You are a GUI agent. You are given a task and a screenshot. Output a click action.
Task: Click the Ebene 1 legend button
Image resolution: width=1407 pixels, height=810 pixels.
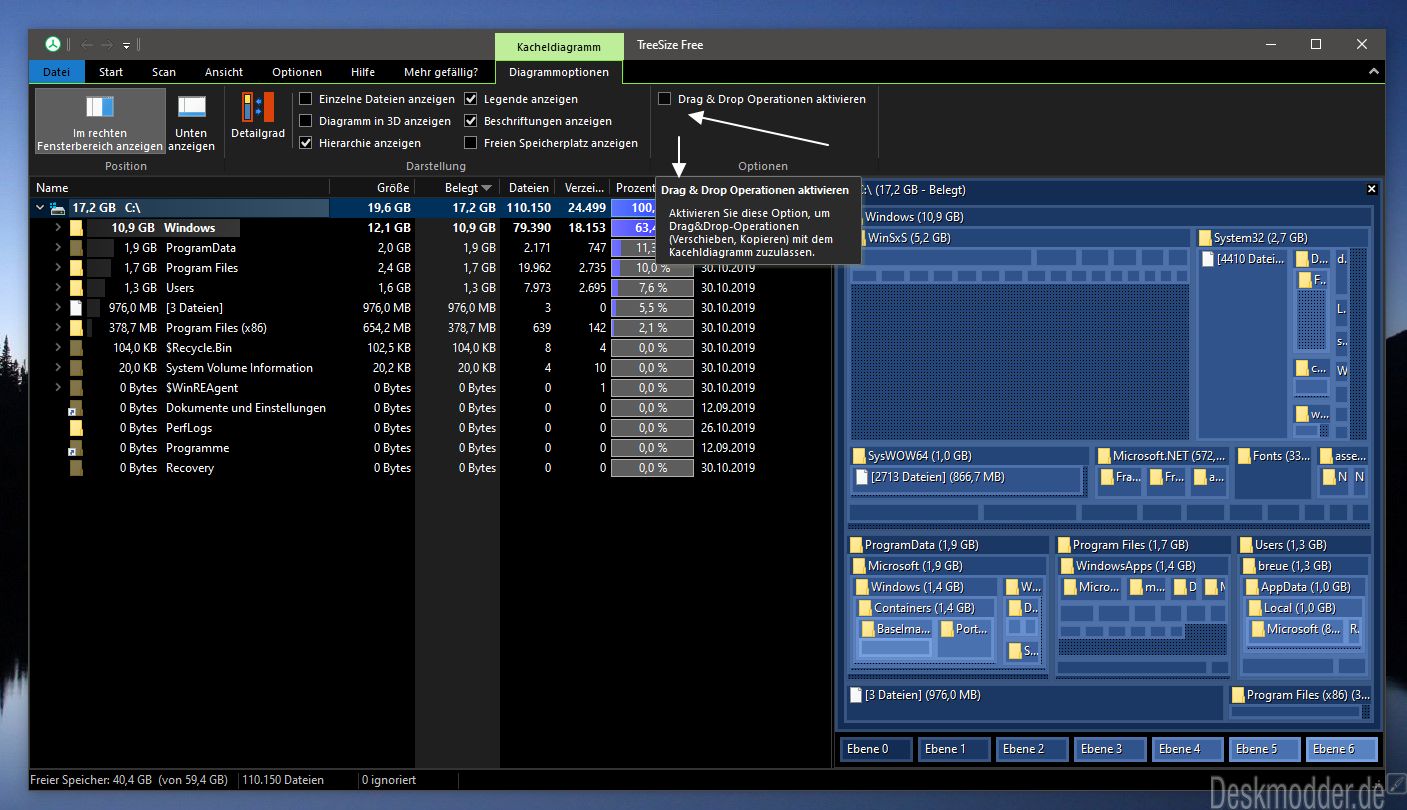954,749
